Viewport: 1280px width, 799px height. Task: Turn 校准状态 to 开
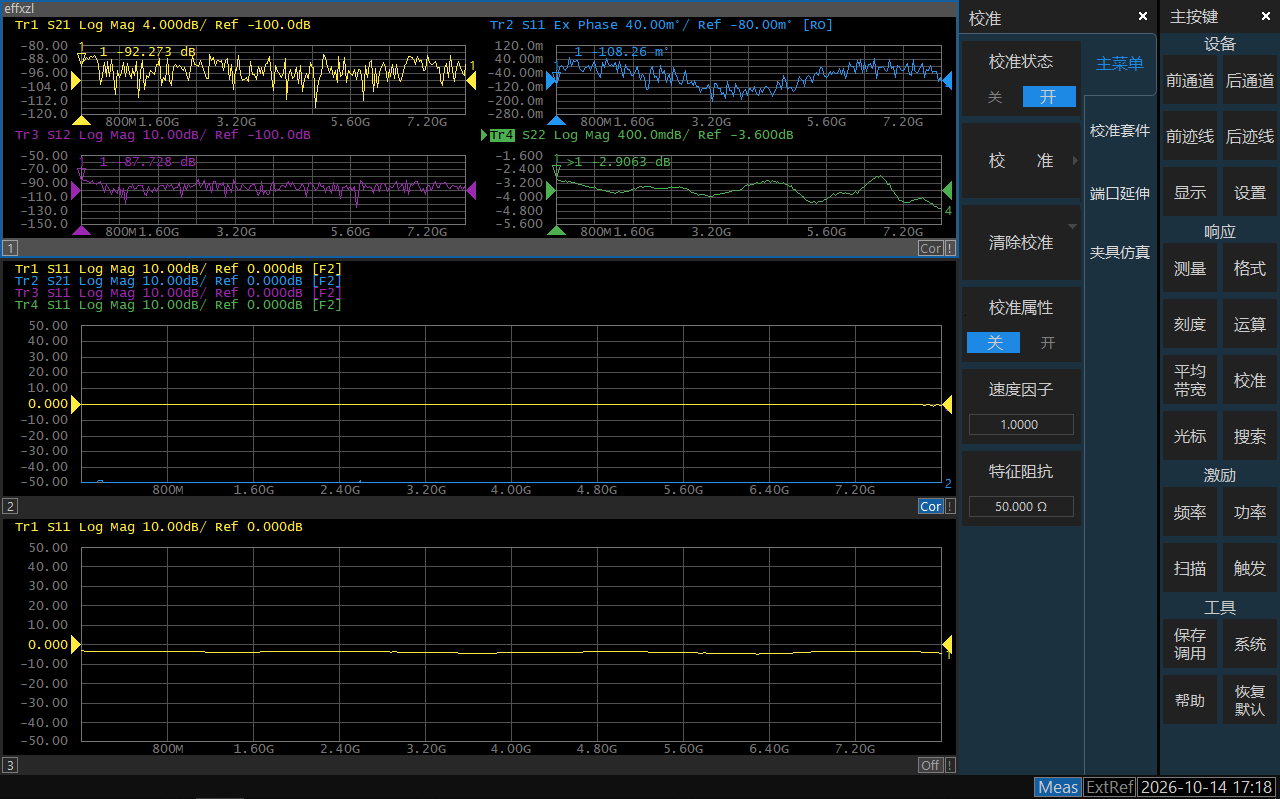pos(1048,97)
